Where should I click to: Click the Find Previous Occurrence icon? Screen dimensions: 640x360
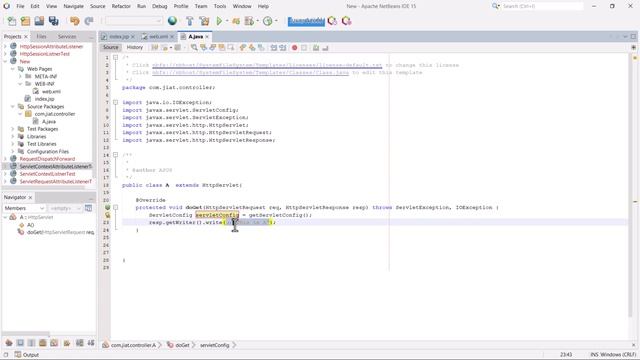point(203,48)
